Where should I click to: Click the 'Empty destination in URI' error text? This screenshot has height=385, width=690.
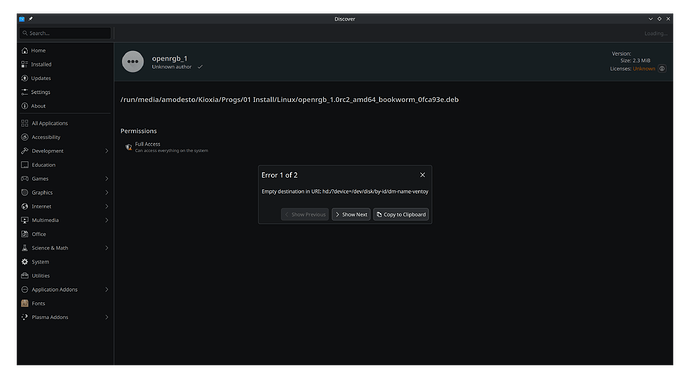click(x=345, y=191)
